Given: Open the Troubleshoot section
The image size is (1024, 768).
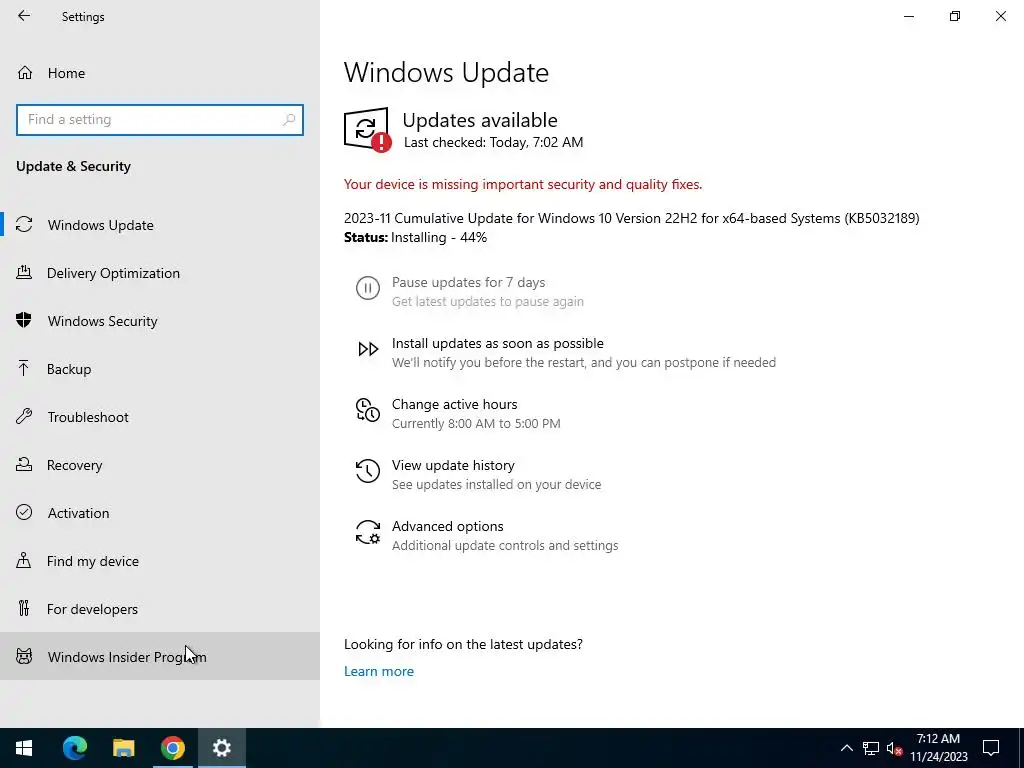Looking at the screenshot, I should [x=159, y=417].
